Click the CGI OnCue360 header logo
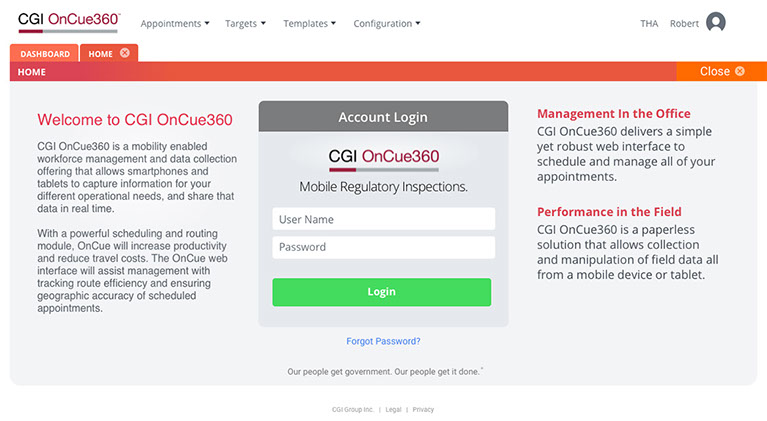Image resolution: width=767 pixels, height=421 pixels. 68,22
